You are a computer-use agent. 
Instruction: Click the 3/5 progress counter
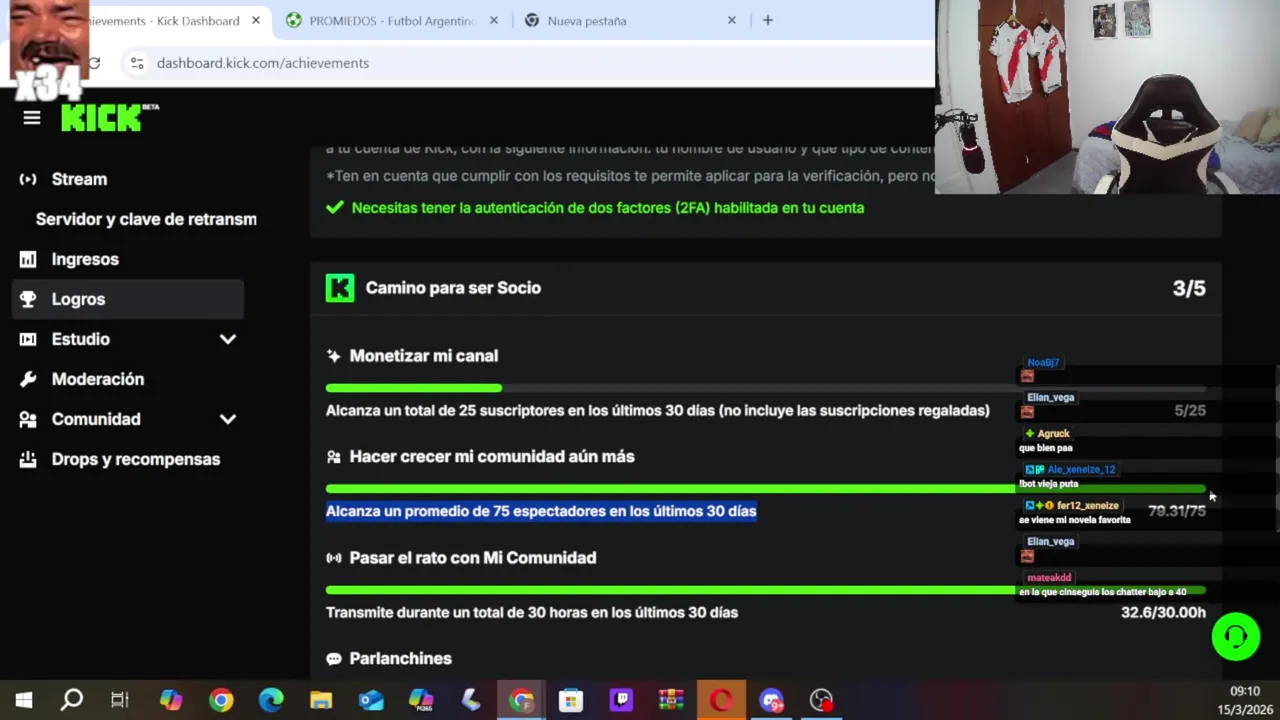coord(1189,288)
